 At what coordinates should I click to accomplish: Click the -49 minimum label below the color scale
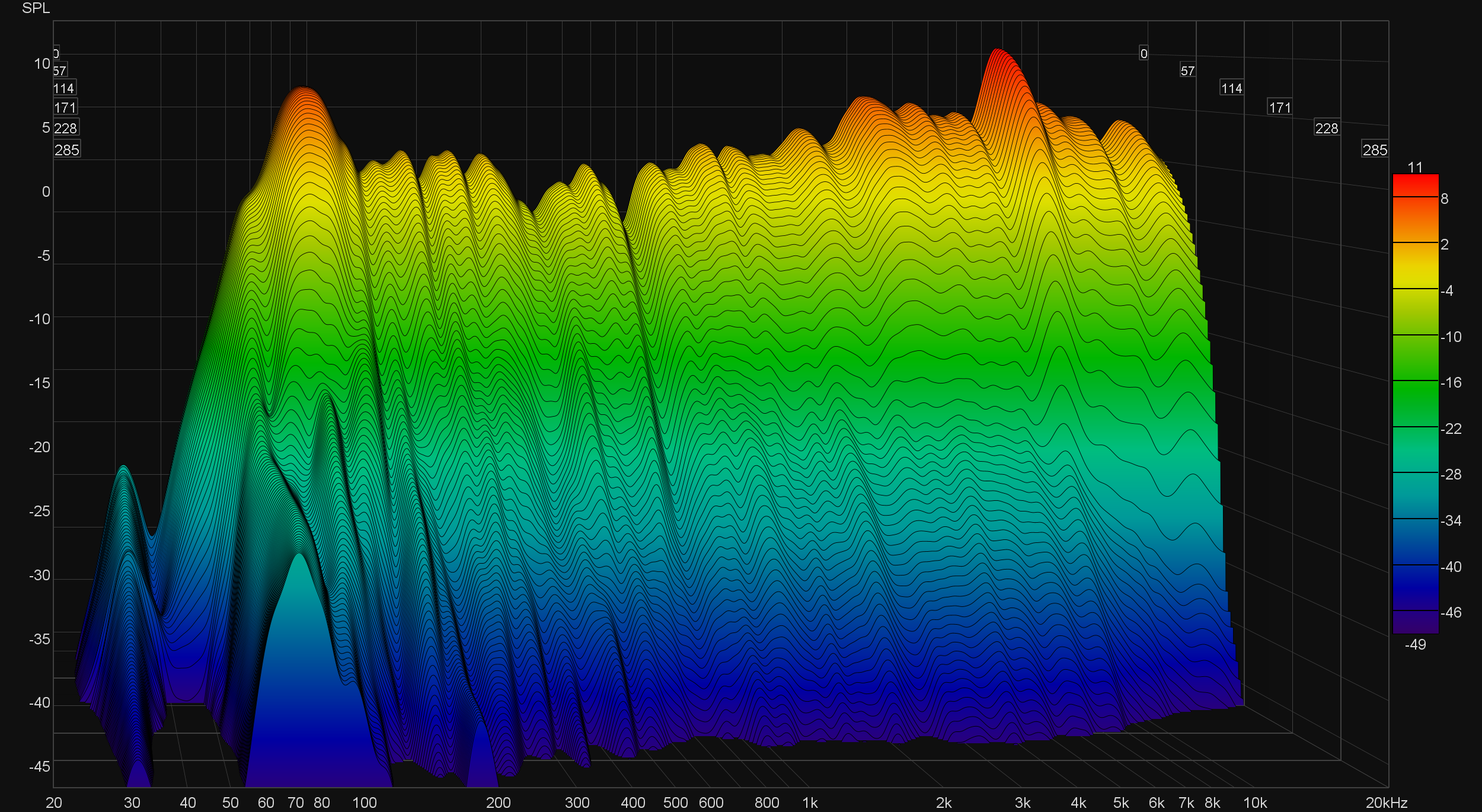tap(1415, 645)
